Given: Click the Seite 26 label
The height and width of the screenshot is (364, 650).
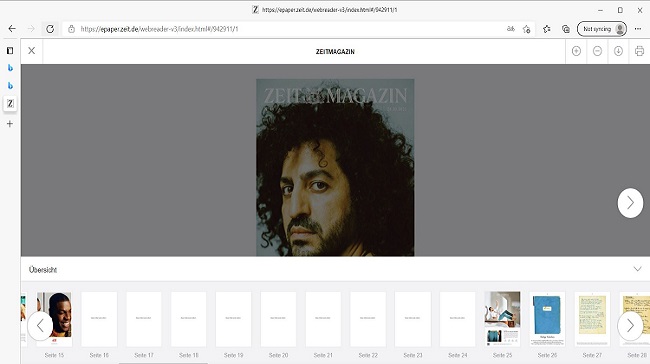Looking at the screenshot, I should [547, 355].
